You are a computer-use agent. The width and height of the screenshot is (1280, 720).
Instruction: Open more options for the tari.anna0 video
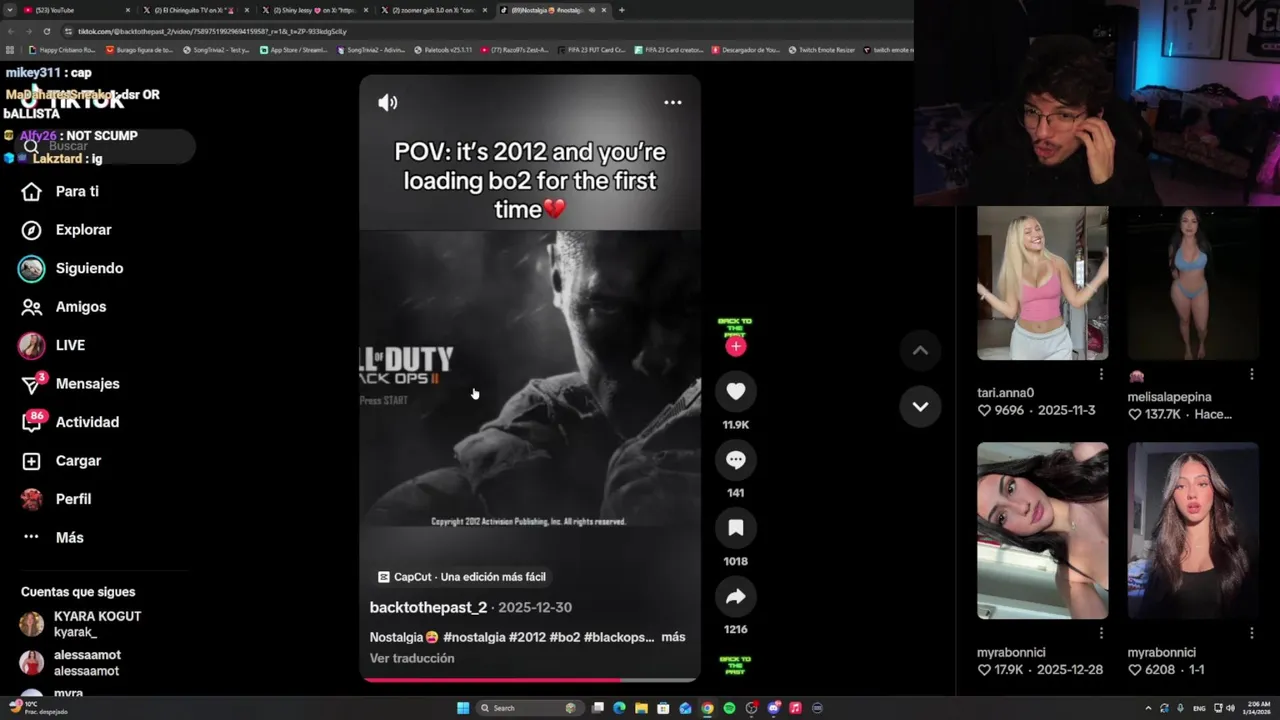tap(1101, 374)
